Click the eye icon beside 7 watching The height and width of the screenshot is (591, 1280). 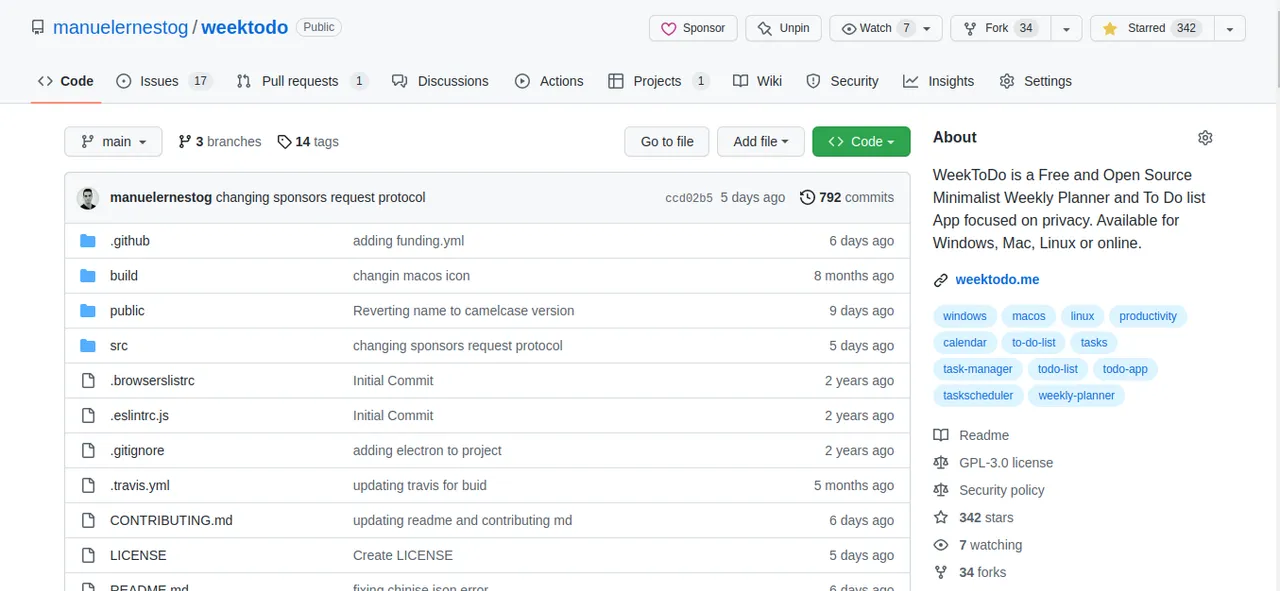tap(940, 545)
